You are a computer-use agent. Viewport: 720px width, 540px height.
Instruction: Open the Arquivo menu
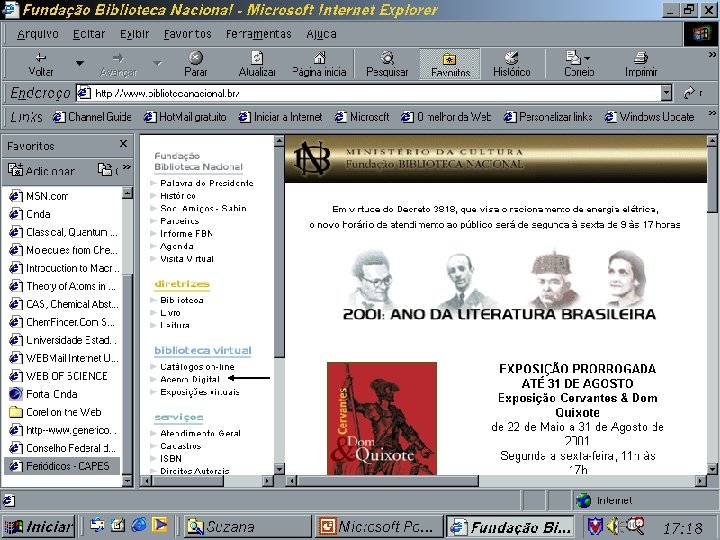(x=38, y=34)
